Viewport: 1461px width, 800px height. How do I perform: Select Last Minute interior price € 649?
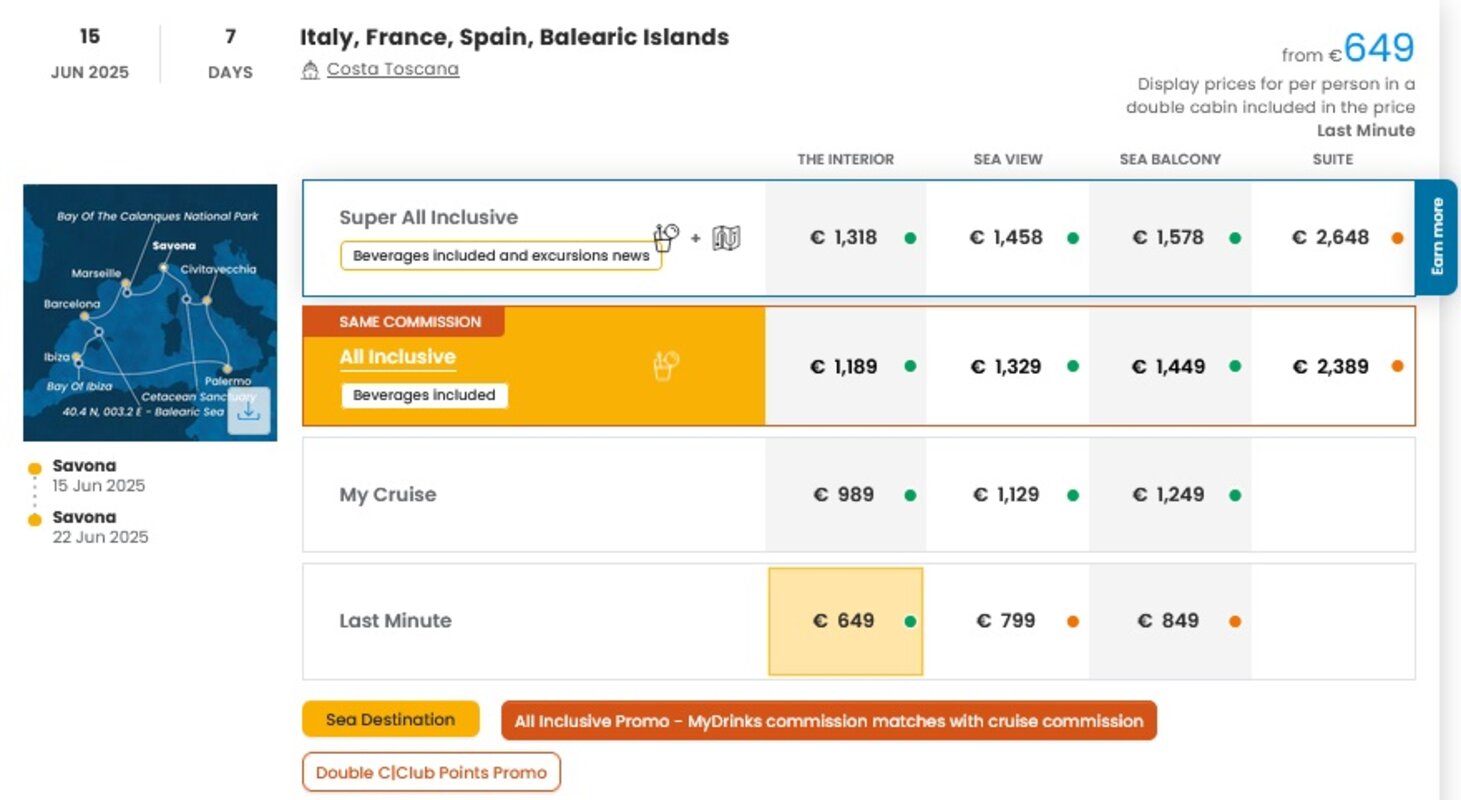click(845, 621)
